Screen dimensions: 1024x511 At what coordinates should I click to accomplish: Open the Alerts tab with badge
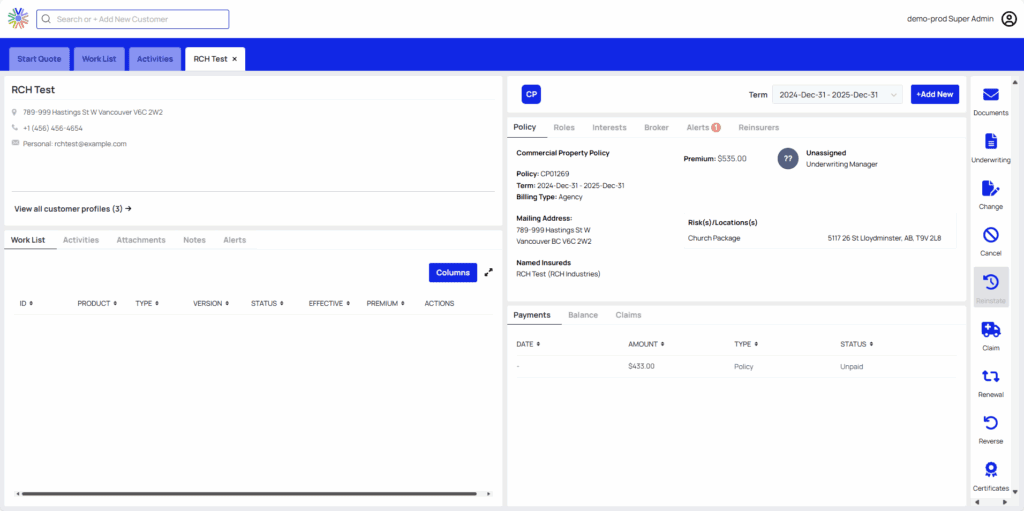tap(703, 127)
